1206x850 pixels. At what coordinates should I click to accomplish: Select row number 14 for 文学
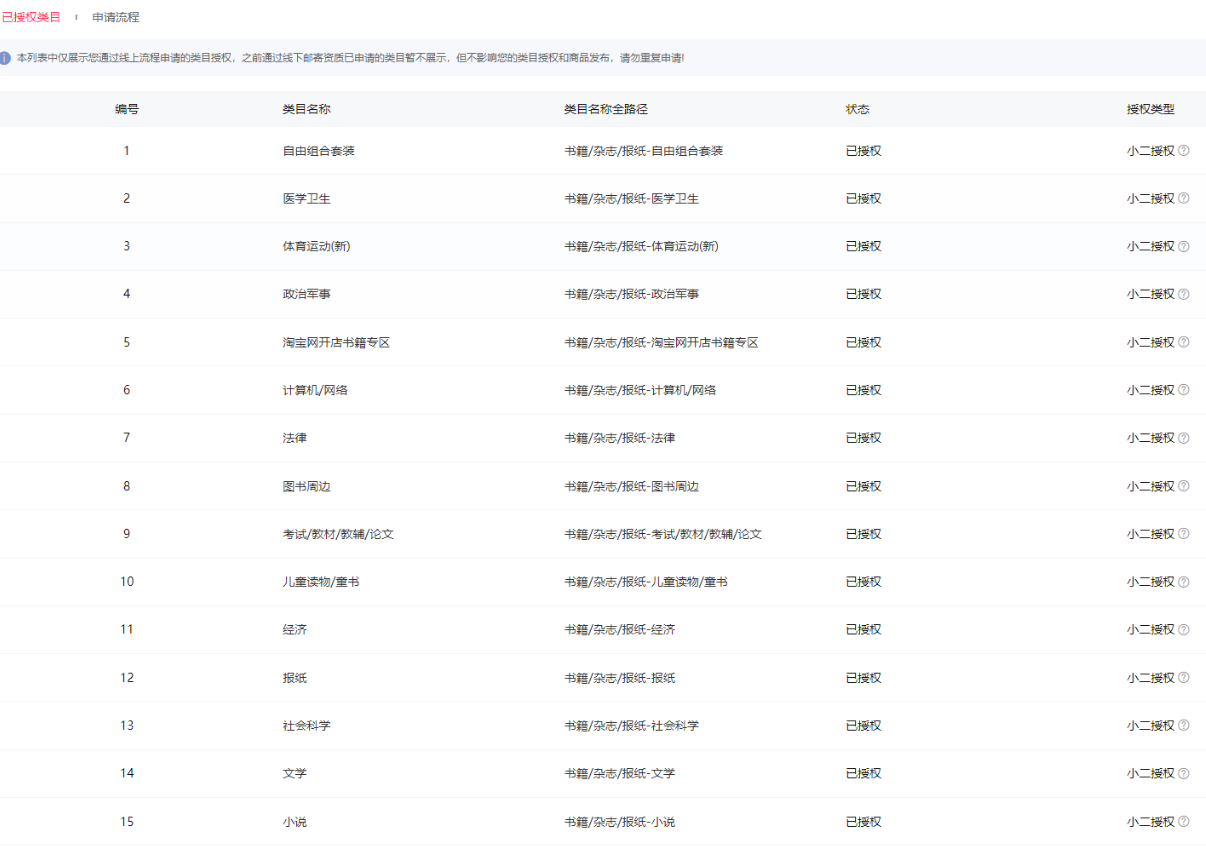coord(127,773)
